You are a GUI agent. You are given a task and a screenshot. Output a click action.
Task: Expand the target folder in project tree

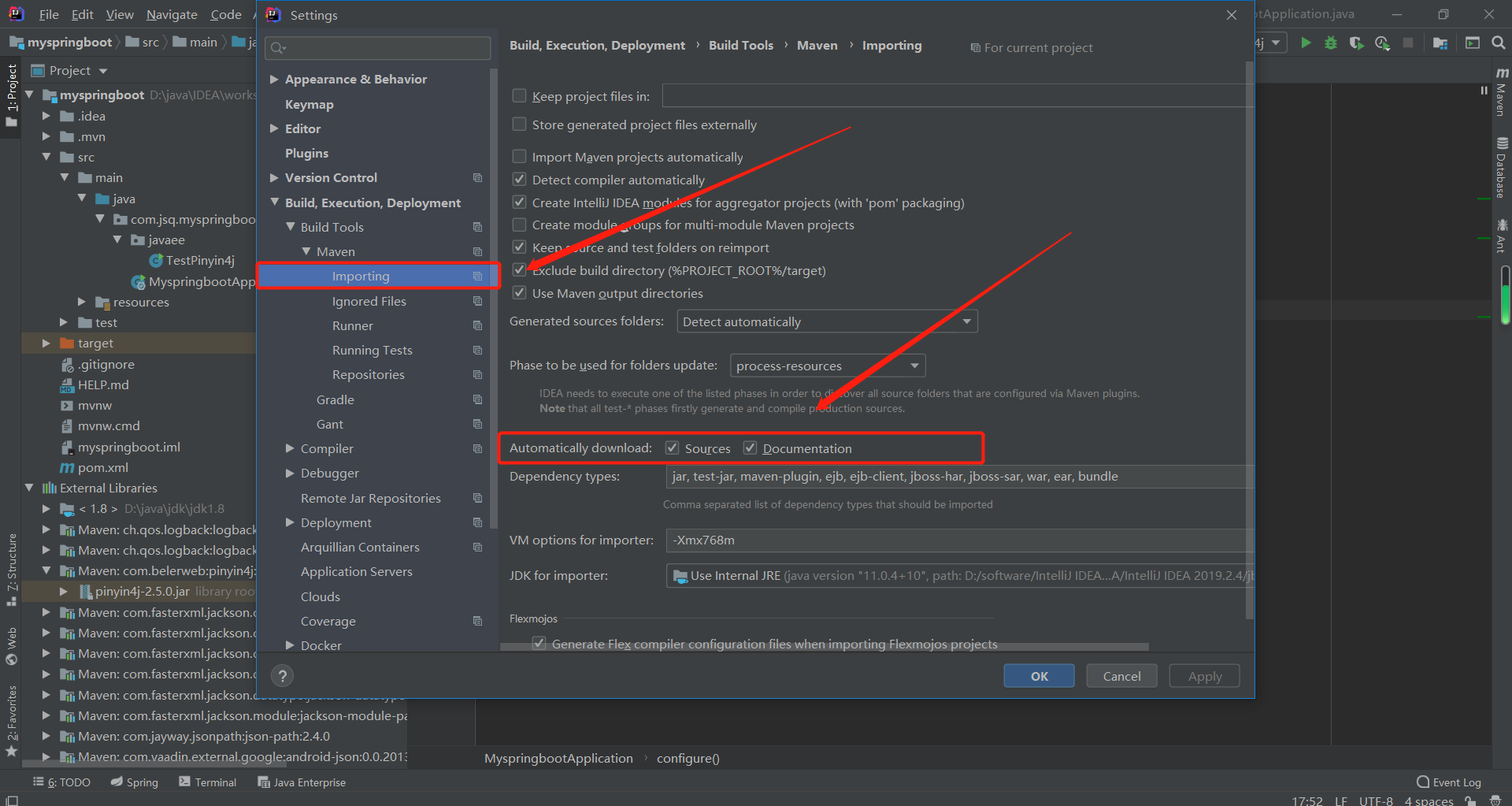46,343
